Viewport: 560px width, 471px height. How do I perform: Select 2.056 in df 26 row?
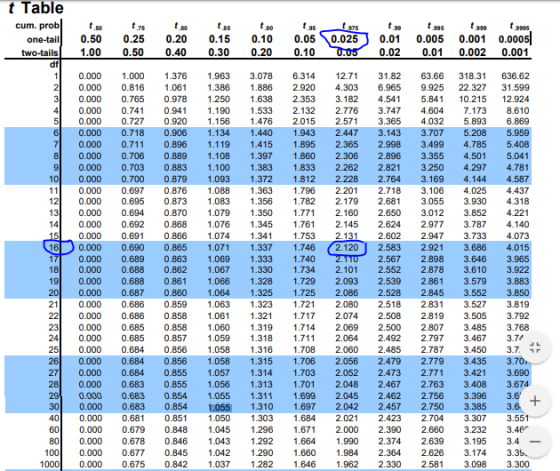coord(346,361)
